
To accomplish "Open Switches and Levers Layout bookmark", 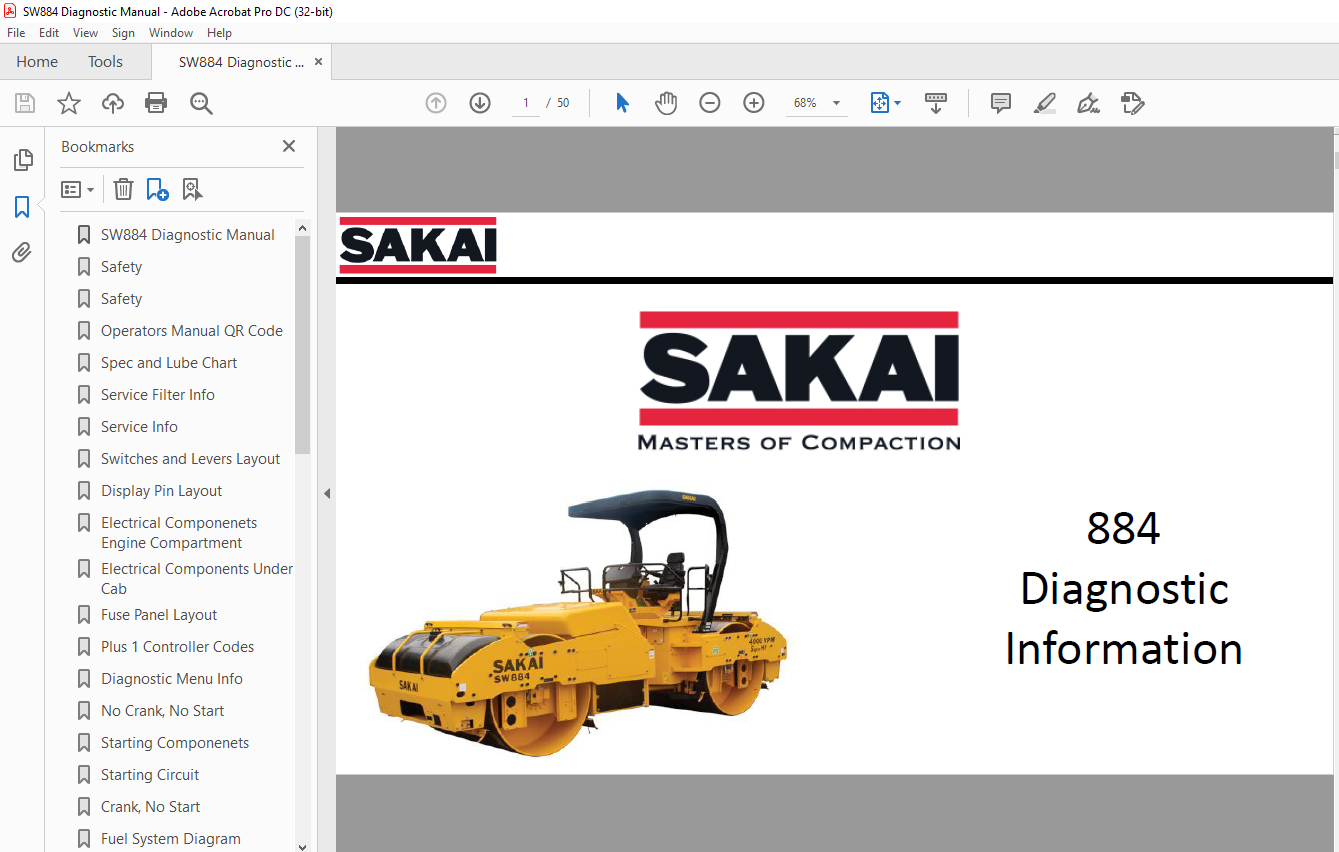I will 190,459.
